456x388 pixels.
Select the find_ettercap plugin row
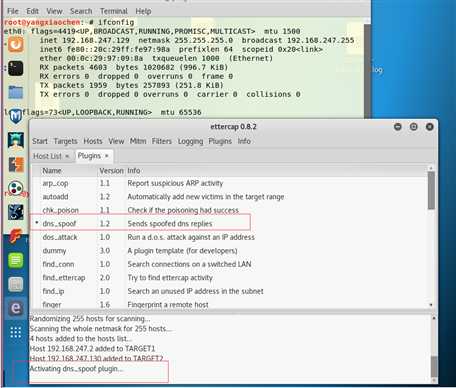229,278
